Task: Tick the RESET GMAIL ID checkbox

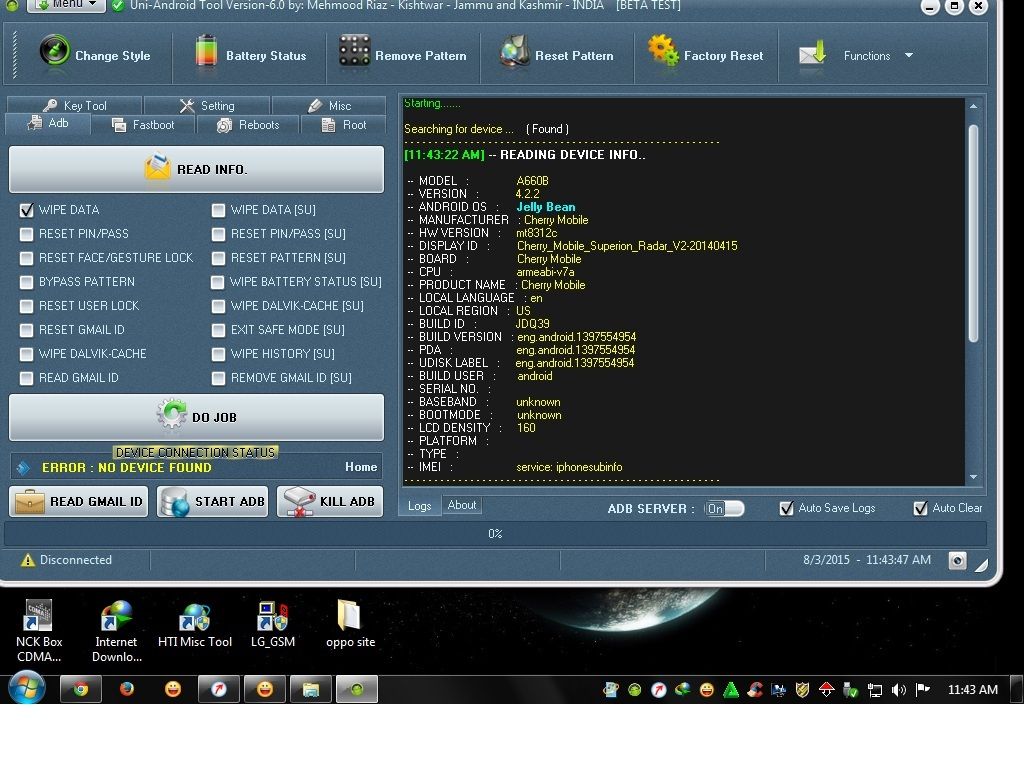Action: coord(26,330)
